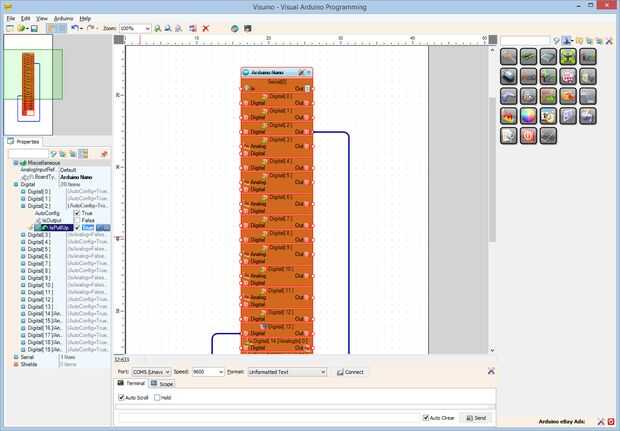The image size is (620, 431).
Task: Click the red pin icon in Properties
Action: [104, 154]
